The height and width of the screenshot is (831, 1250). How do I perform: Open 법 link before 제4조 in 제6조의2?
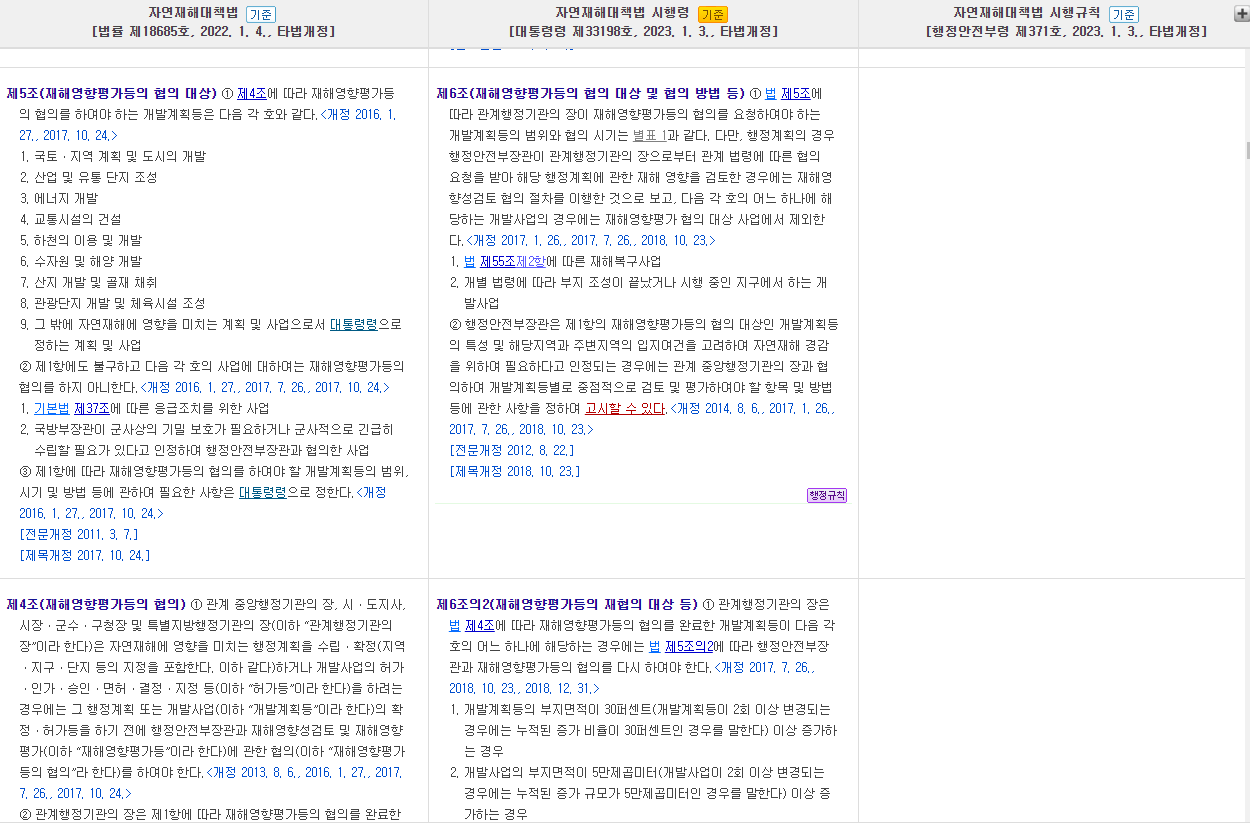point(455,625)
